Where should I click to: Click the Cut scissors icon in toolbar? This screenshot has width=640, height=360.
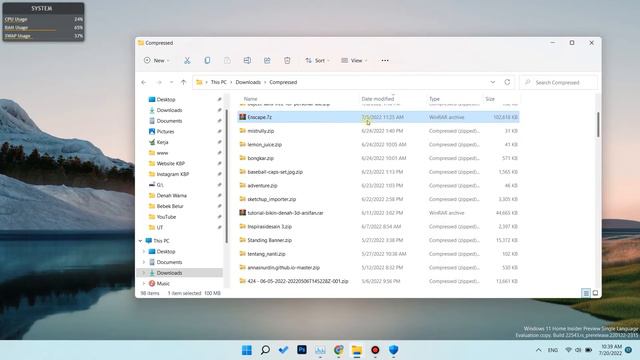tap(187, 60)
